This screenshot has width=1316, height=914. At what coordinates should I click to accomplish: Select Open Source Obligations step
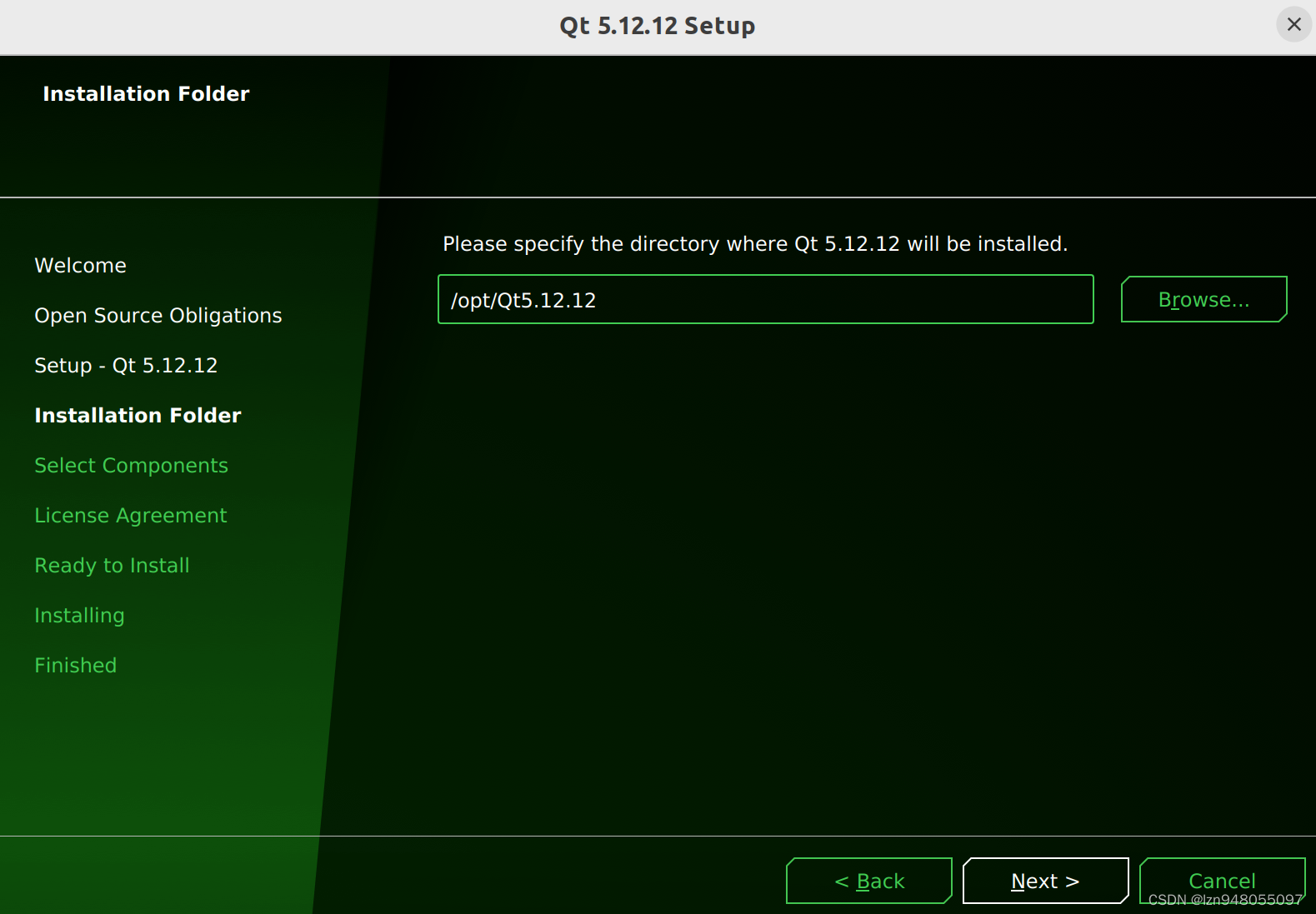[x=158, y=316]
